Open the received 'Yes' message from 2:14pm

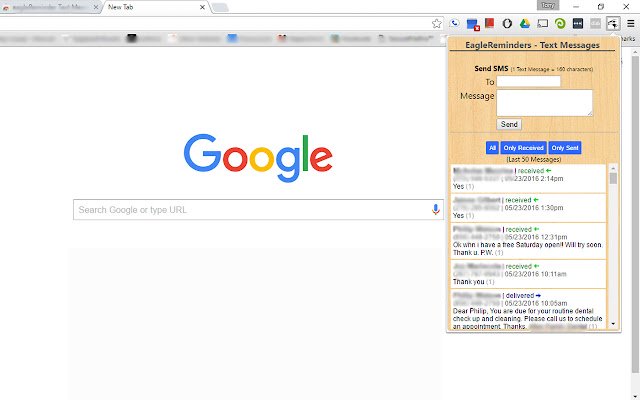click(528, 178)
